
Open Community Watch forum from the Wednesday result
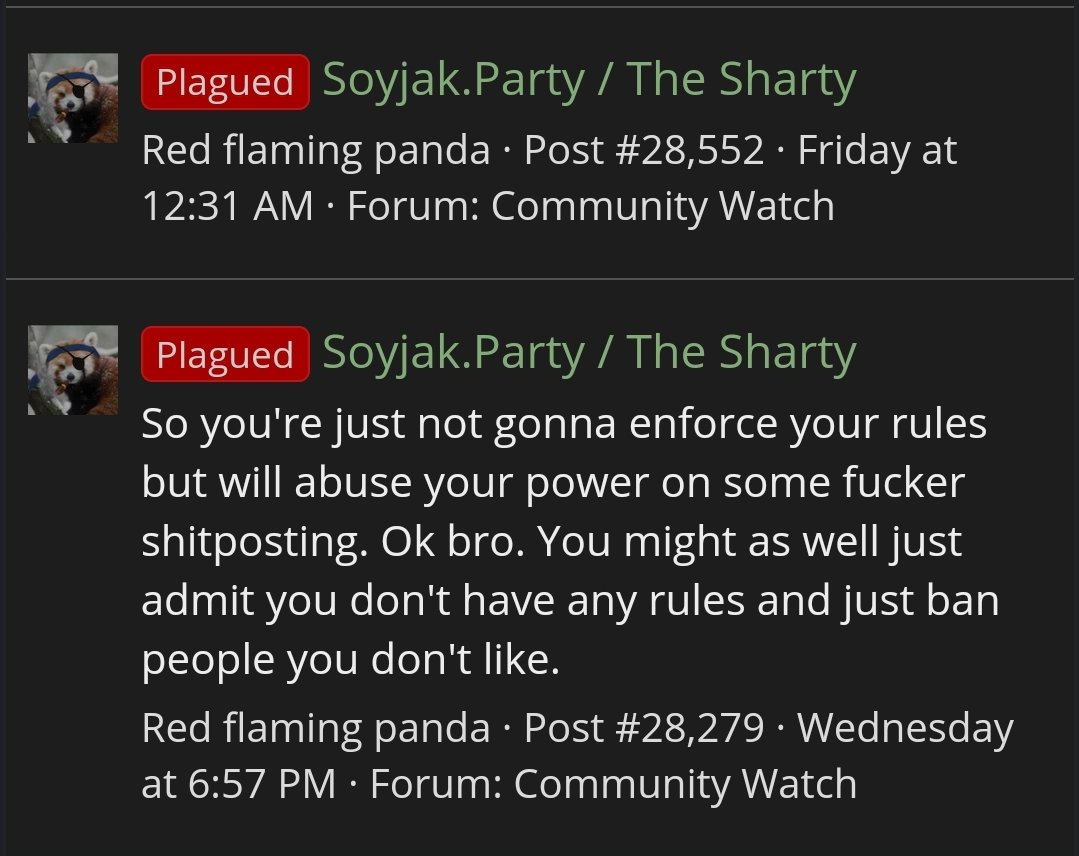coord(685,784)
